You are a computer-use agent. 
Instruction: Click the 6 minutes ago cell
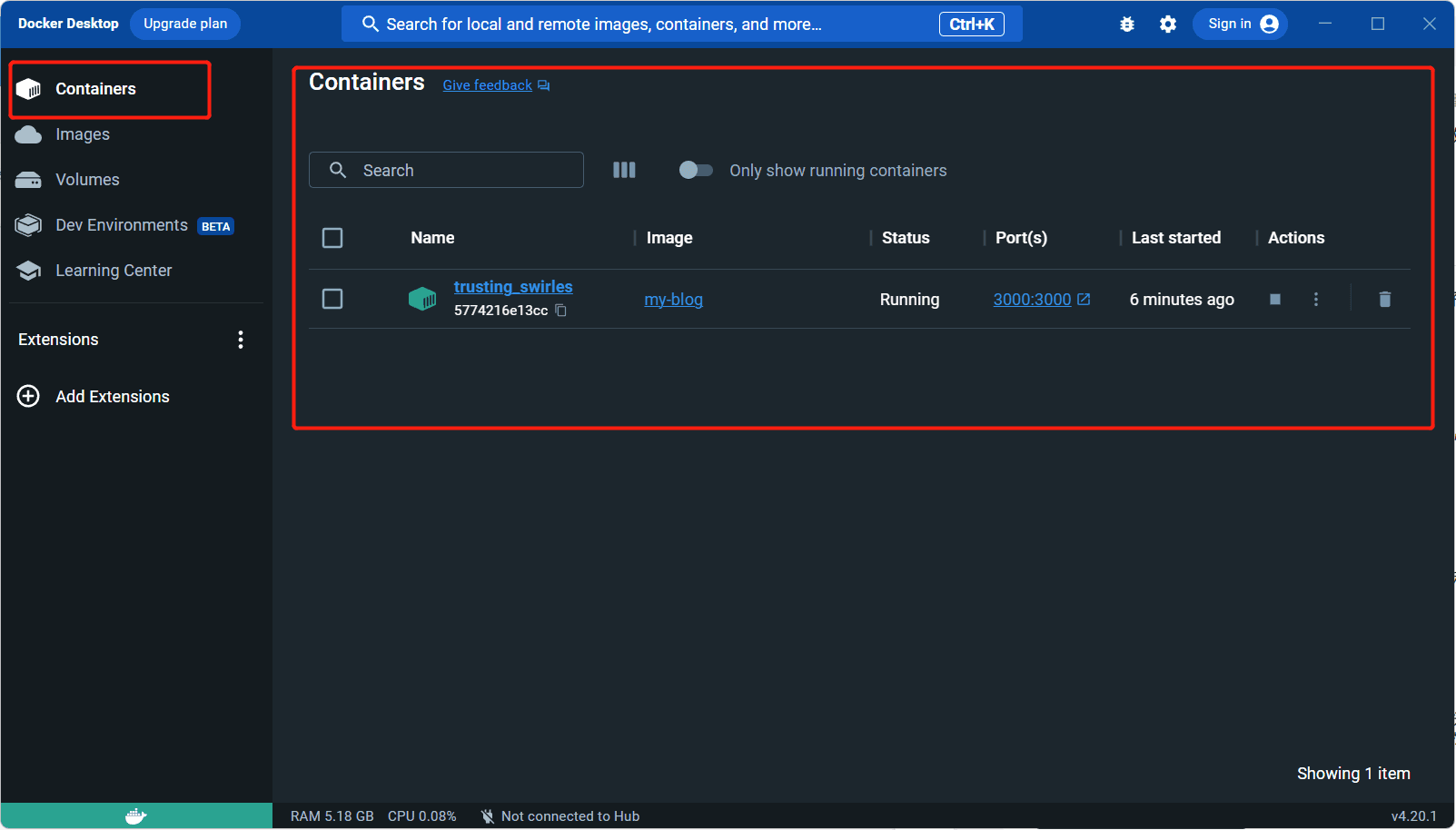pyautogui.click(x=1182, y=300)
